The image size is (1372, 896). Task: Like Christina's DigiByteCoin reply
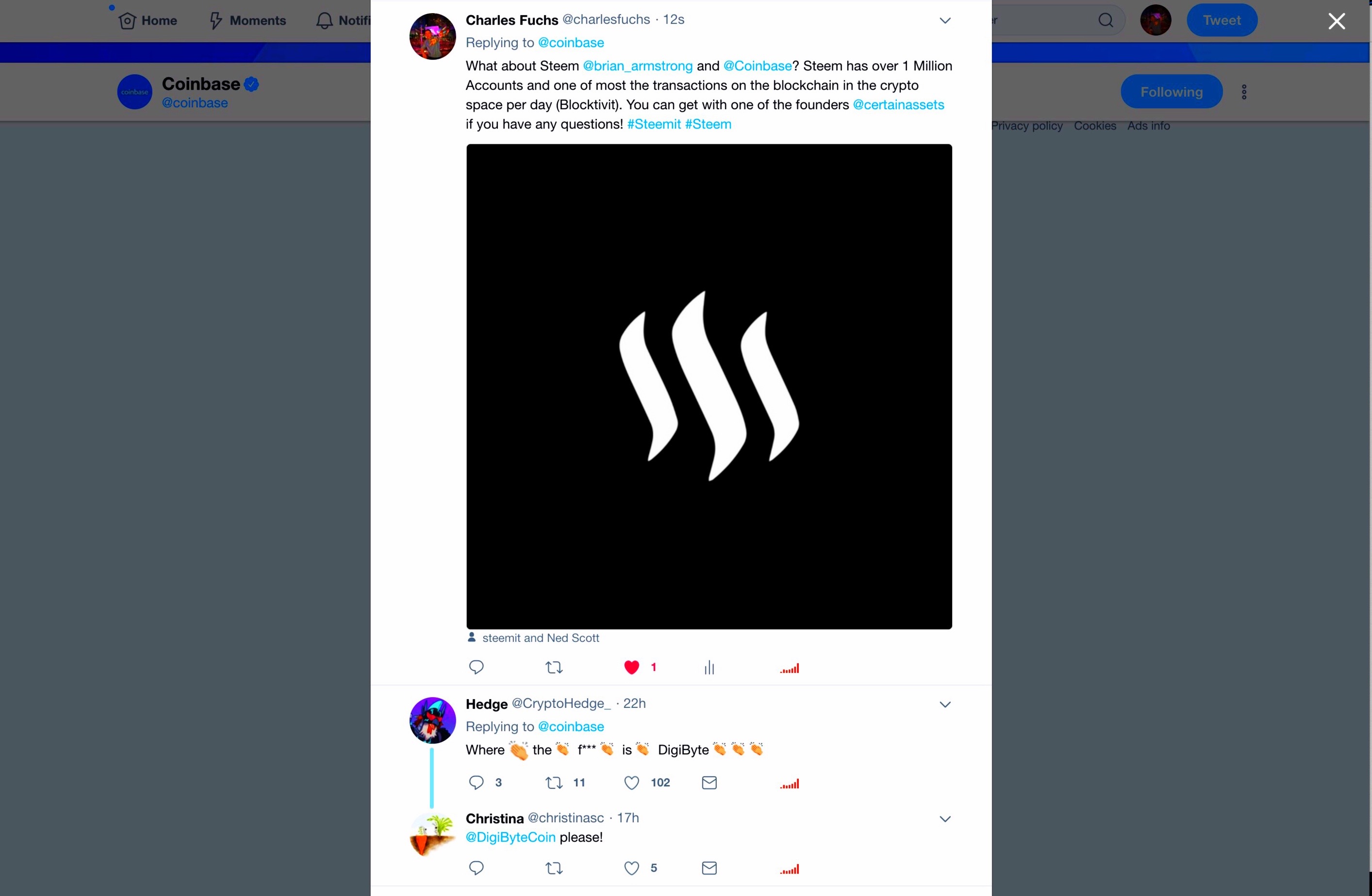pyautogui.click(x=632, y=868)
